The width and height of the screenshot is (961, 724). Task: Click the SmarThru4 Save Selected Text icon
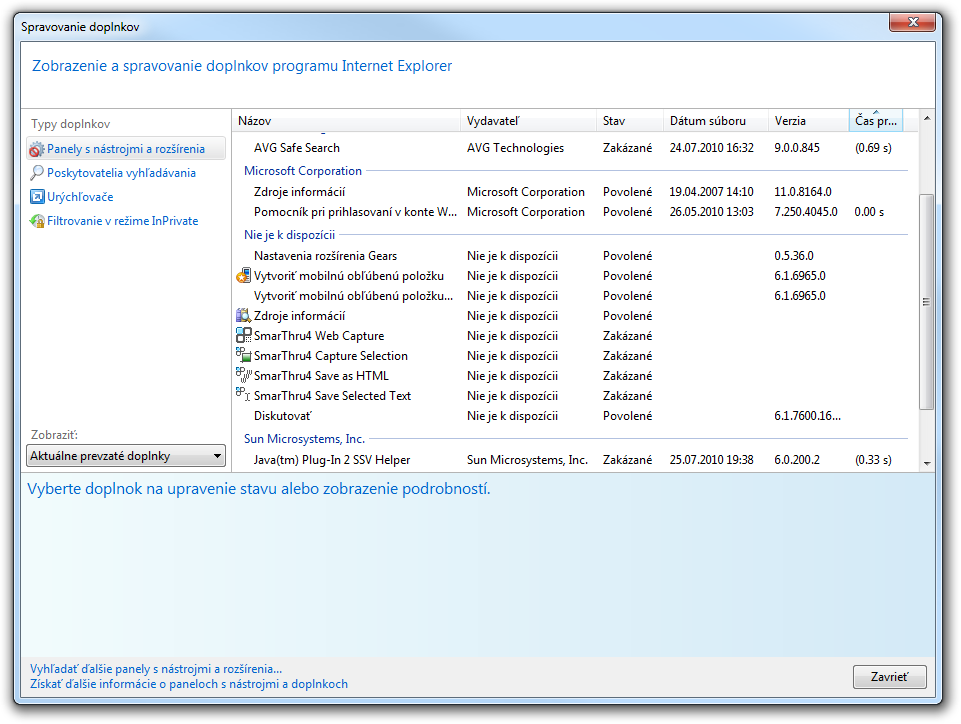point(243,396)
